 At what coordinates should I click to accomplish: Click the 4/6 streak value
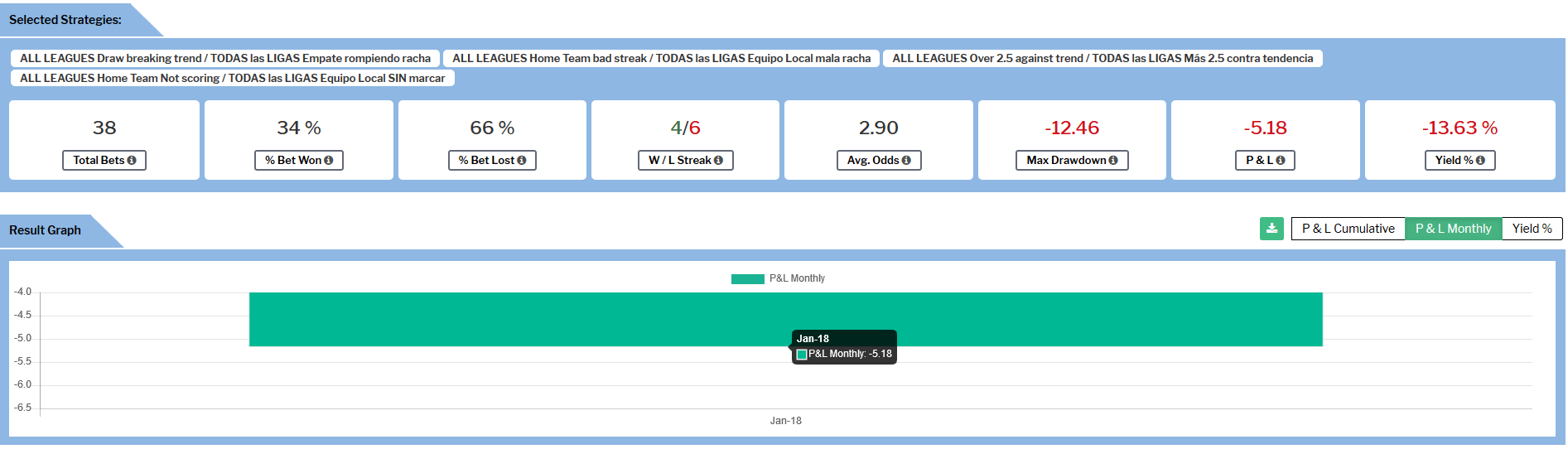point(686,128)
